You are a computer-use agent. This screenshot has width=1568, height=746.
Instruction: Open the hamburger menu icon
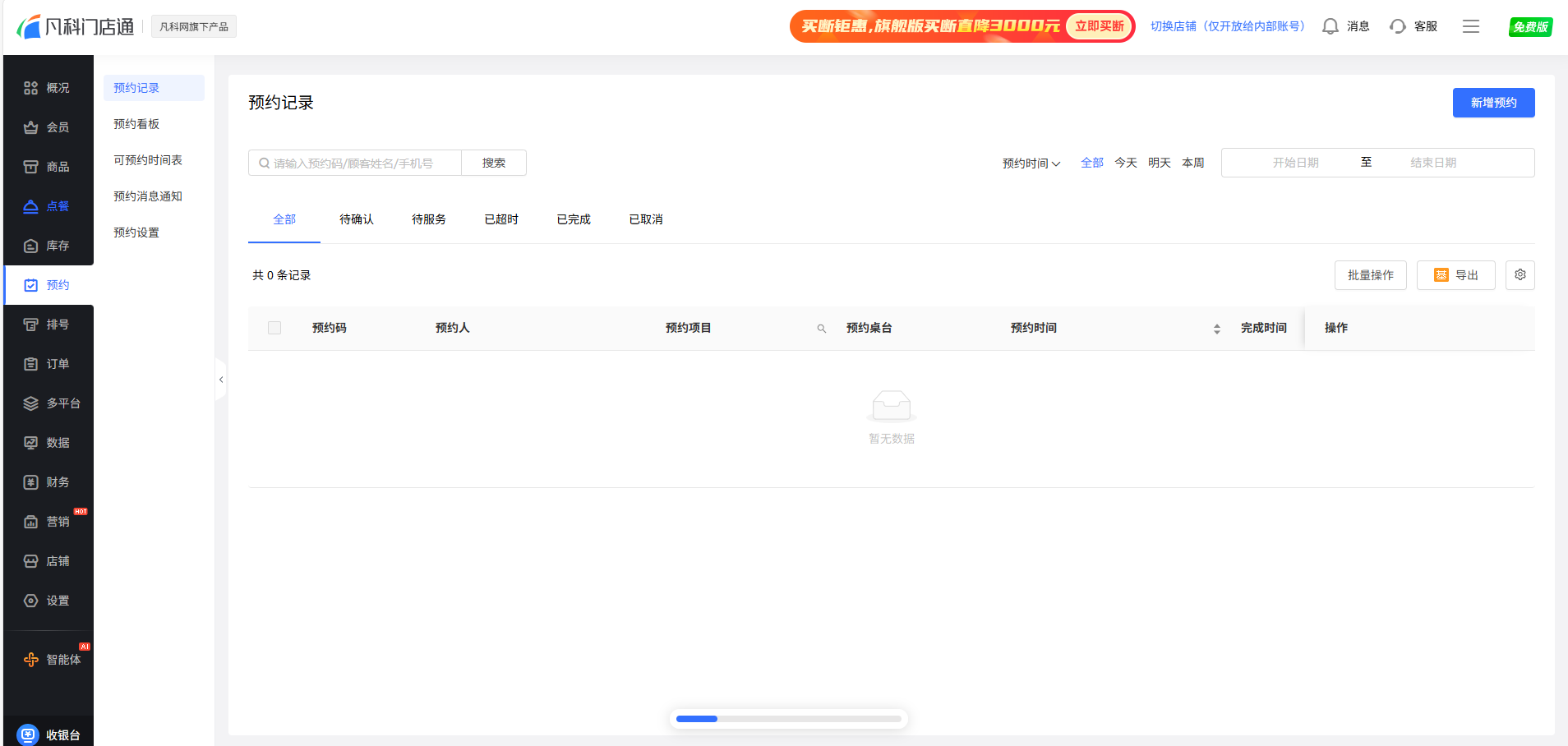[1470, 26]
